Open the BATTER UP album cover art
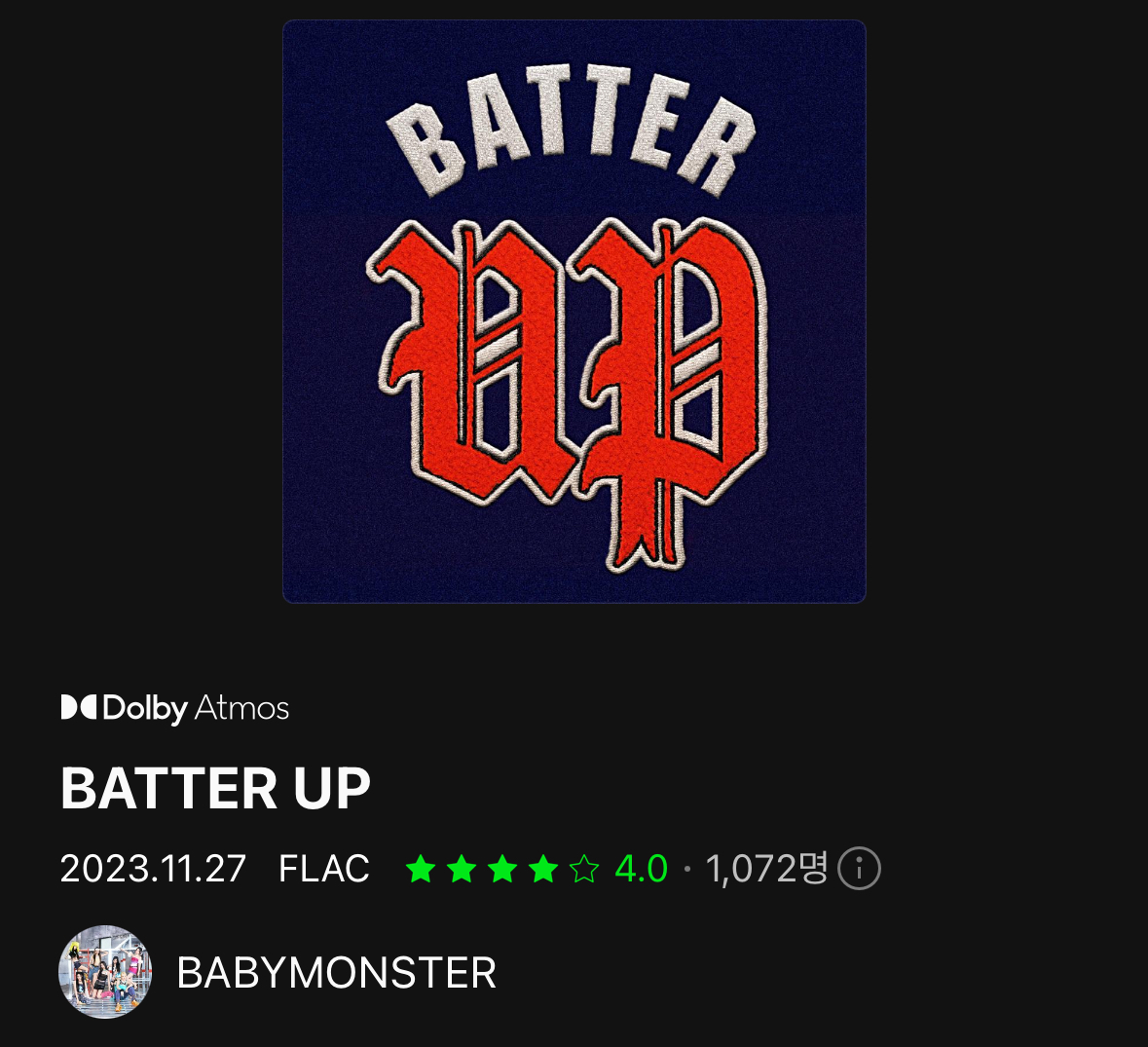Screen dimensions: 1148x1047 click(574, 312)
